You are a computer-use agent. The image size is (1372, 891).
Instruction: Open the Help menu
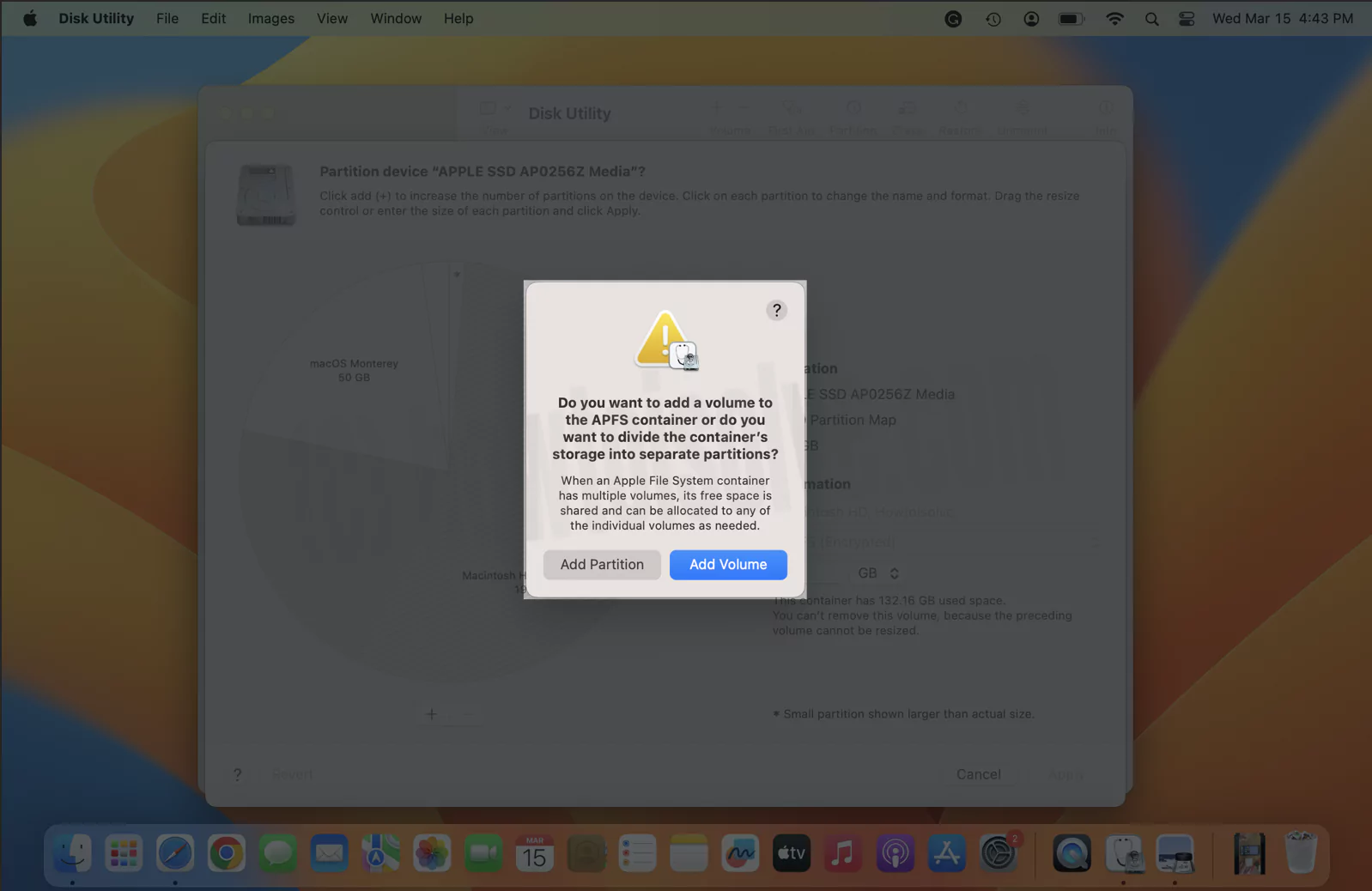[458, 18]
